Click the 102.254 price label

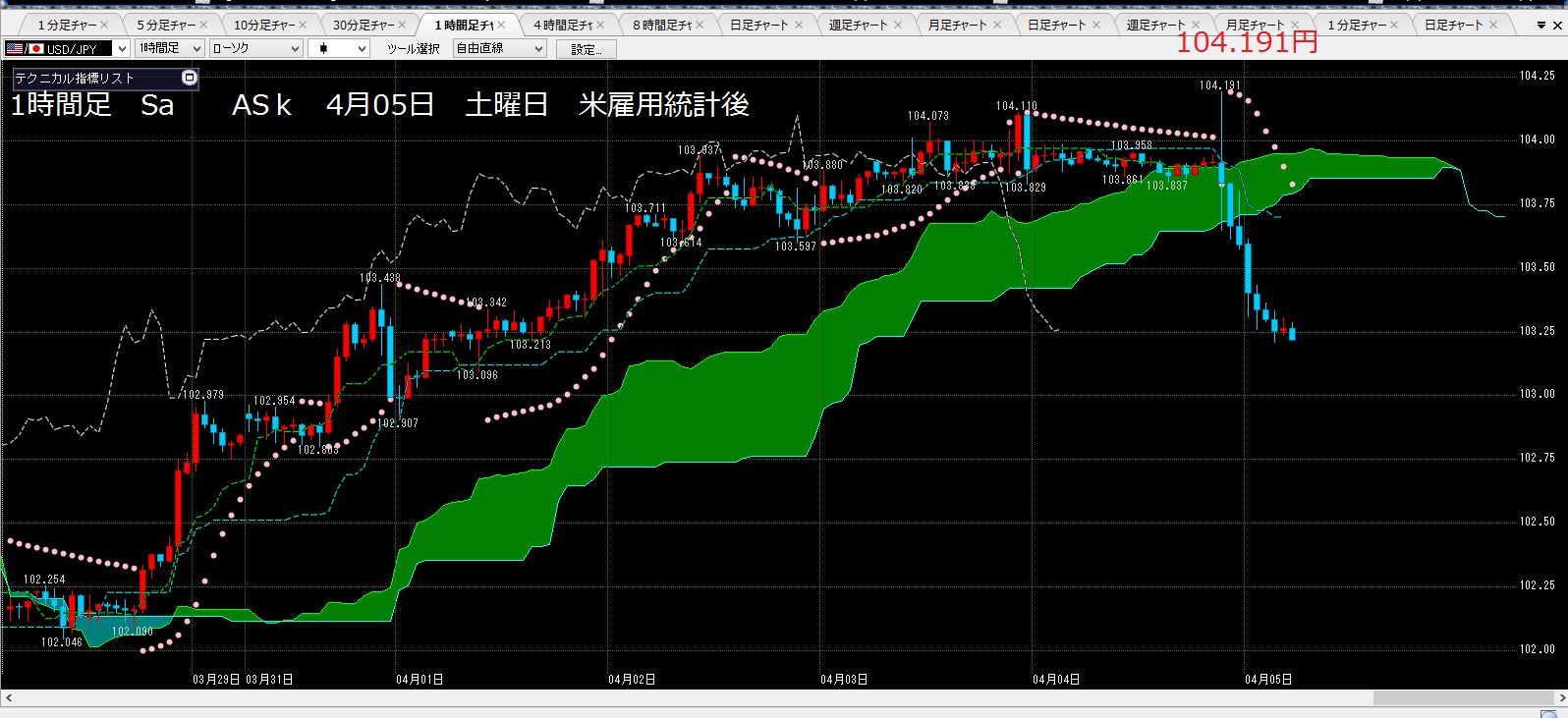point(44,580)
